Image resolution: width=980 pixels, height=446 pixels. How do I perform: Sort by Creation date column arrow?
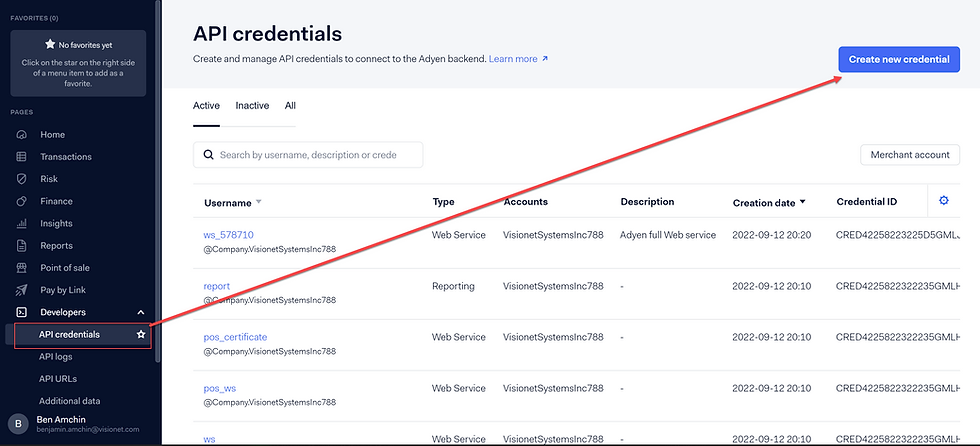click(802, 202)
